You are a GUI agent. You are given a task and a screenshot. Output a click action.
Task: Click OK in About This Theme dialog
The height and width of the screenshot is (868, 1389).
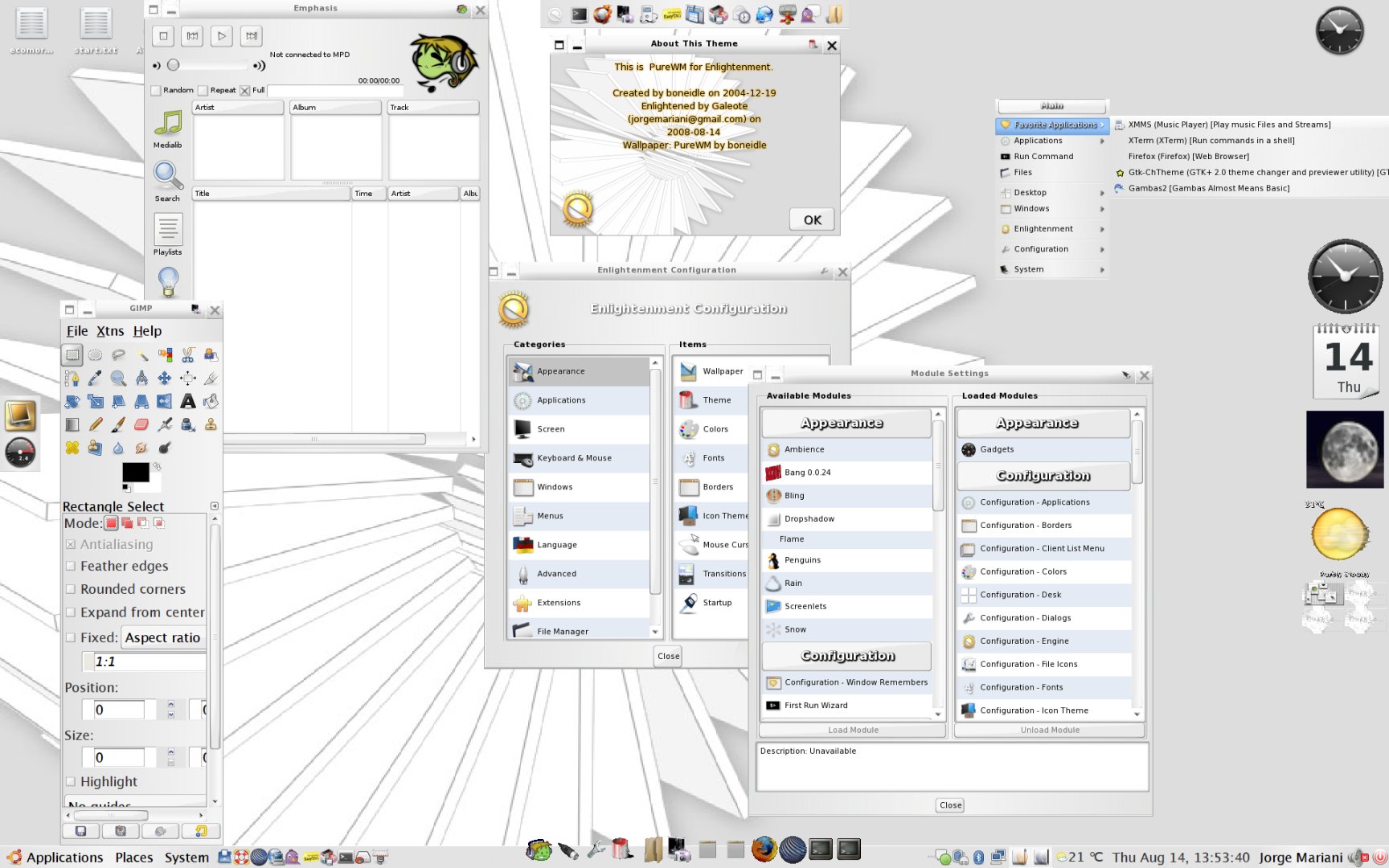click(812, 219)
